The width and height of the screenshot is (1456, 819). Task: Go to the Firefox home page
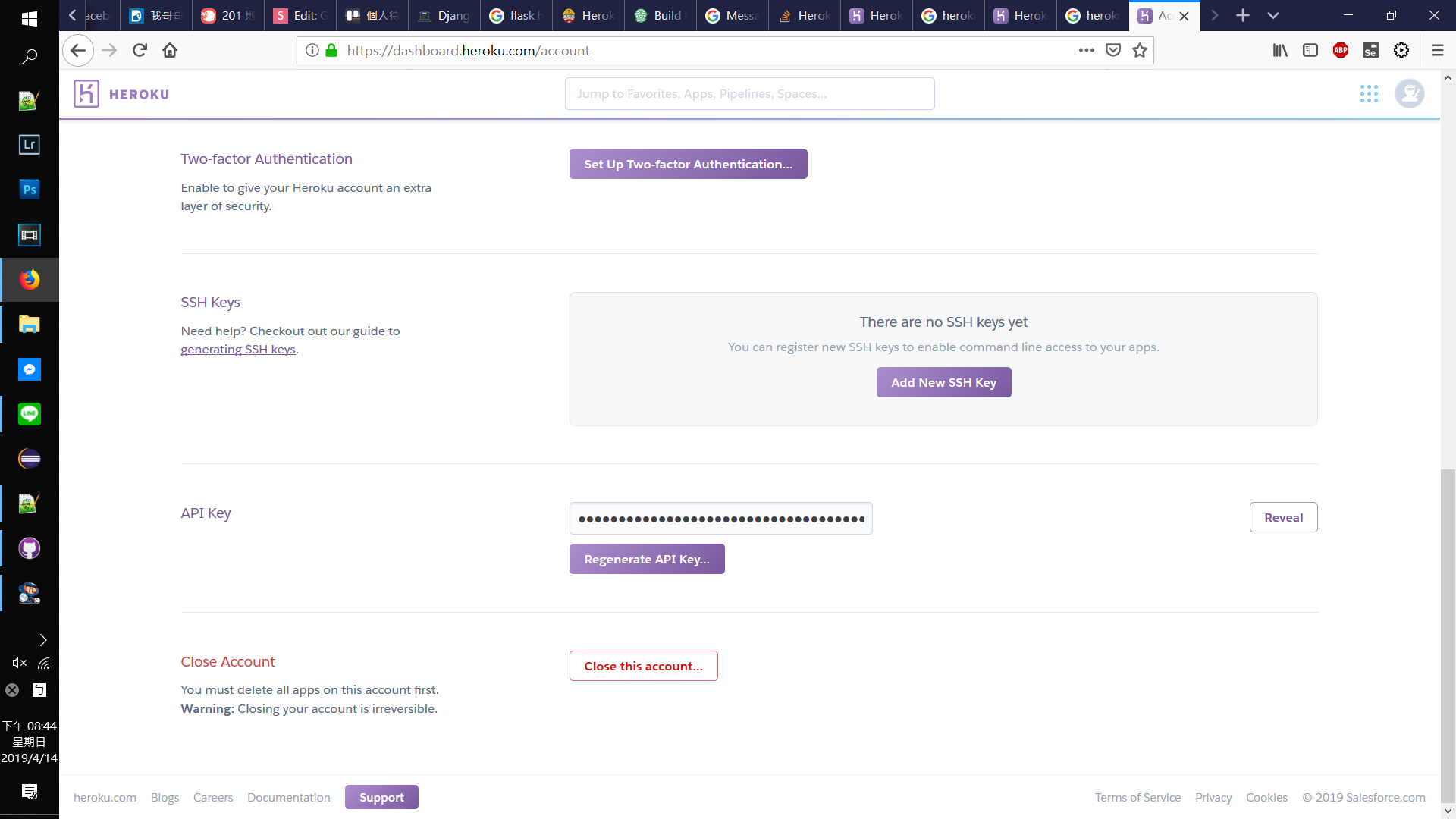(x=170, y=51)
